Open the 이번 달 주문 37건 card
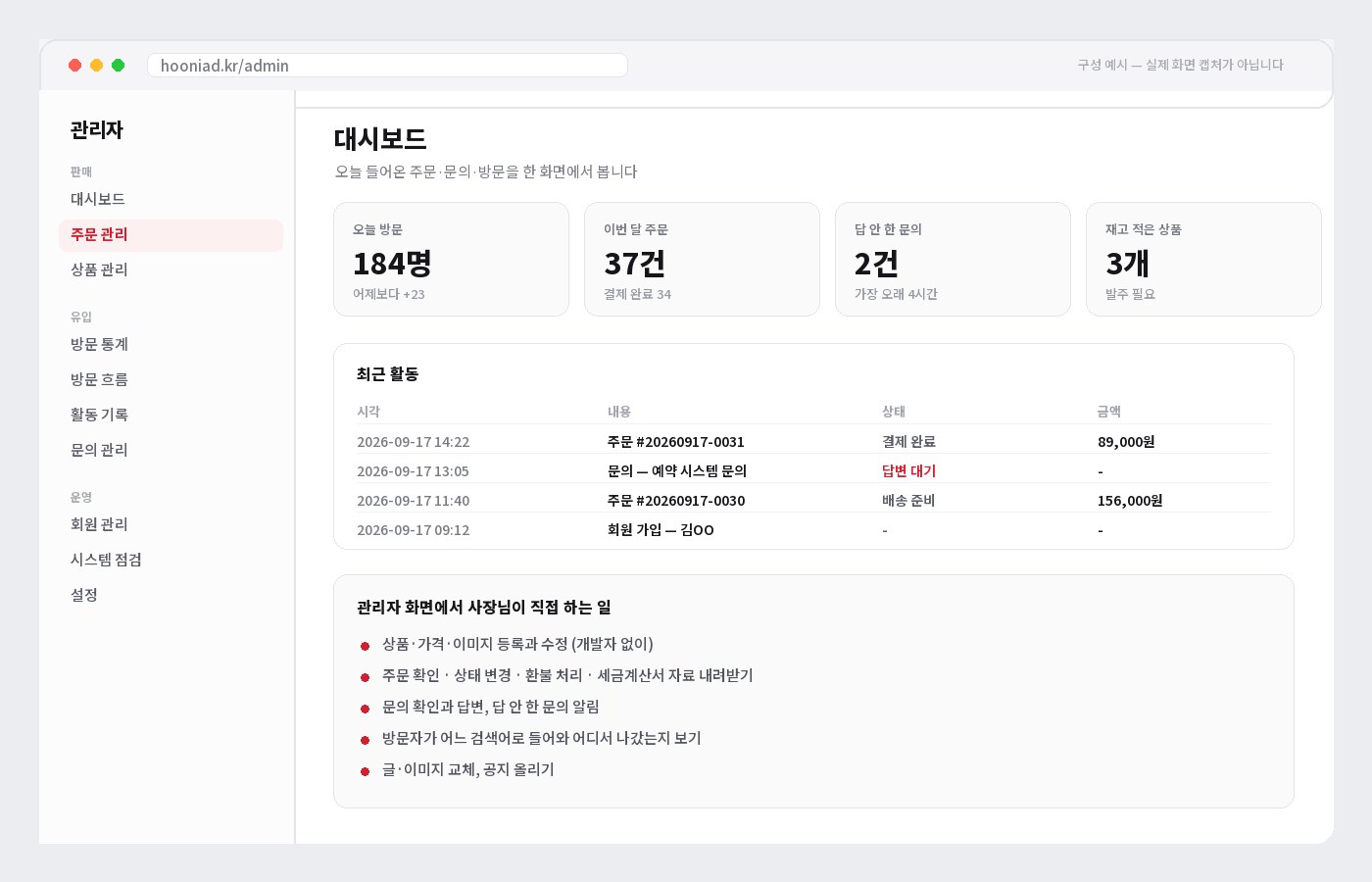This screenshot has width=1372, height=882. coord(702,260)
